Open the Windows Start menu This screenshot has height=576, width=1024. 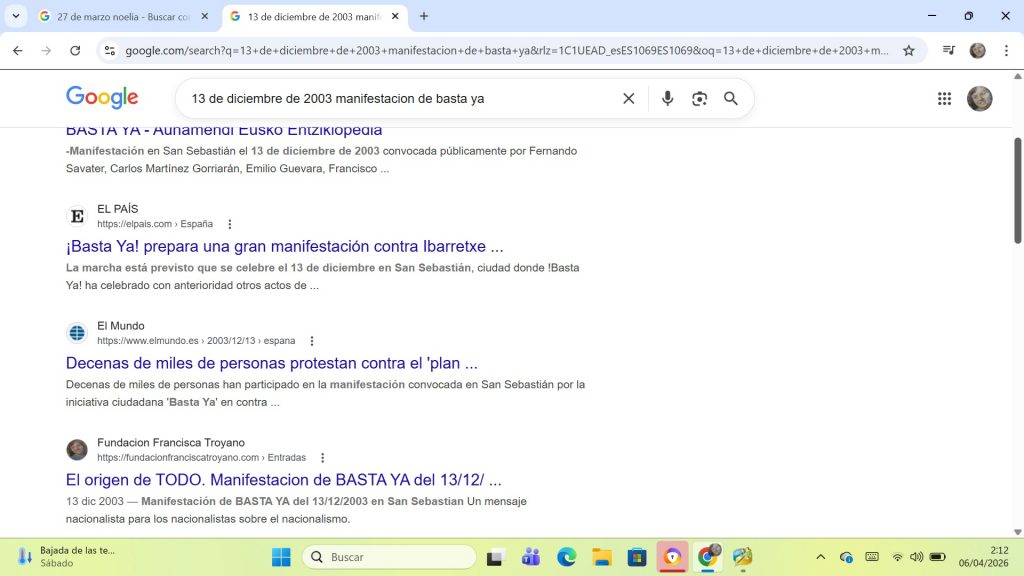pyautogui.click(x=281, y=557)
